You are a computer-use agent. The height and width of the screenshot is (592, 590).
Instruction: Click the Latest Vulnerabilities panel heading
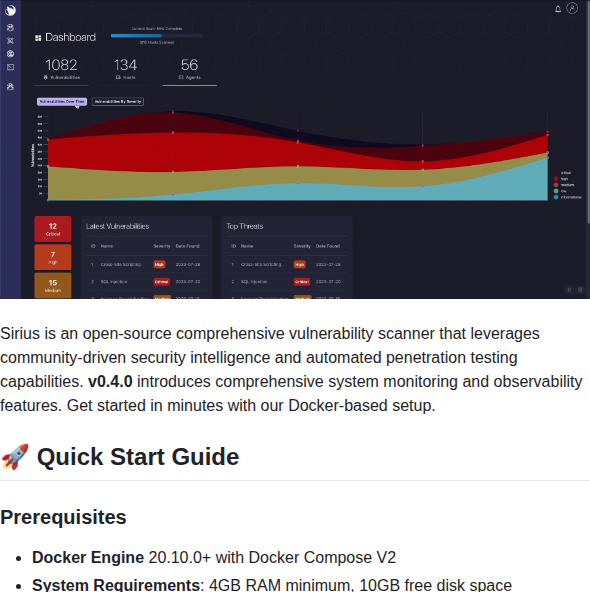click(x=117, y=226)
